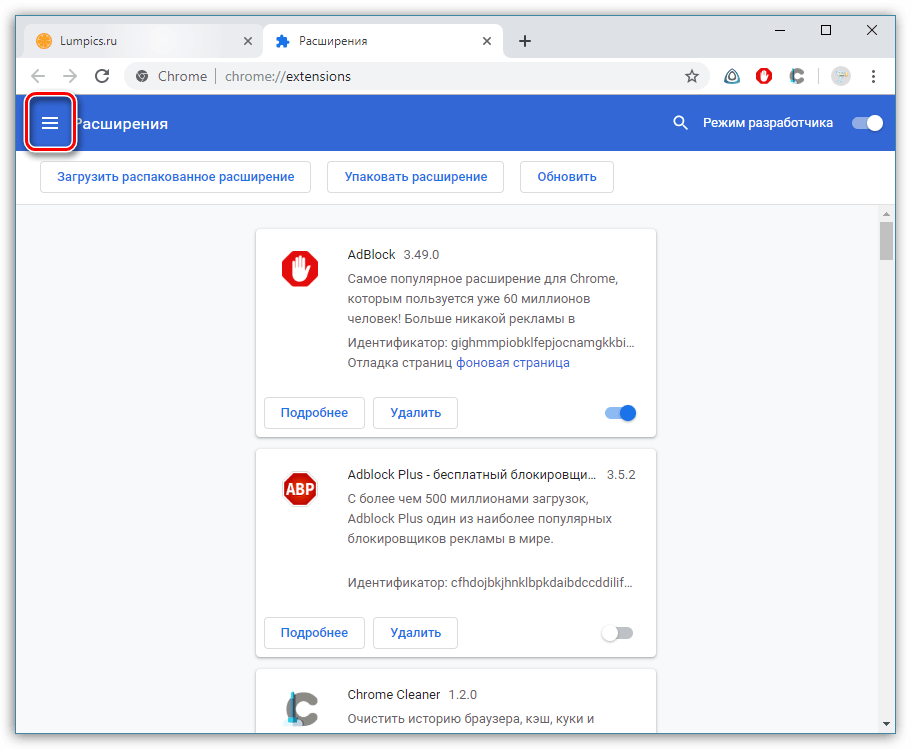Image resolution: width=911 pixels, height=749 pixels.
Task: Open the extensions hamburger menu
Action: click(x=50, y=123)
